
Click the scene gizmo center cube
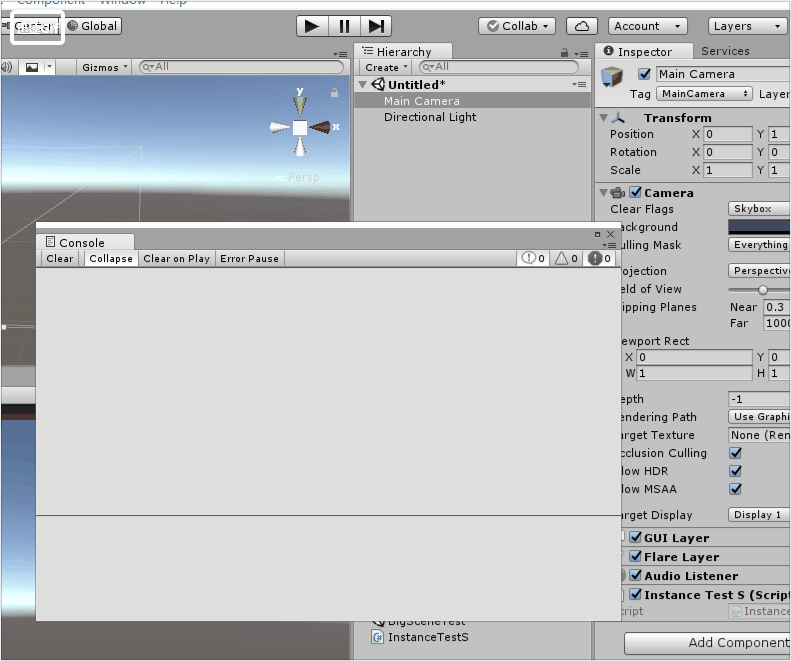(x=300, y=128)
